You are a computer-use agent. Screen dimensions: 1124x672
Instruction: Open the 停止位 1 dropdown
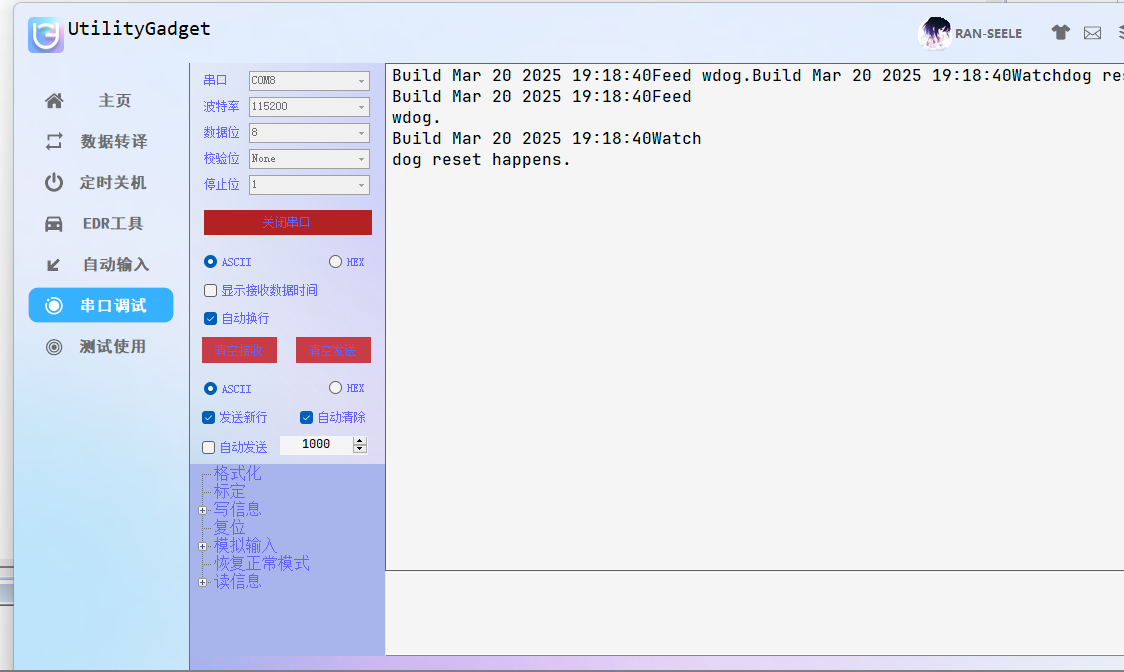[309, 185]
